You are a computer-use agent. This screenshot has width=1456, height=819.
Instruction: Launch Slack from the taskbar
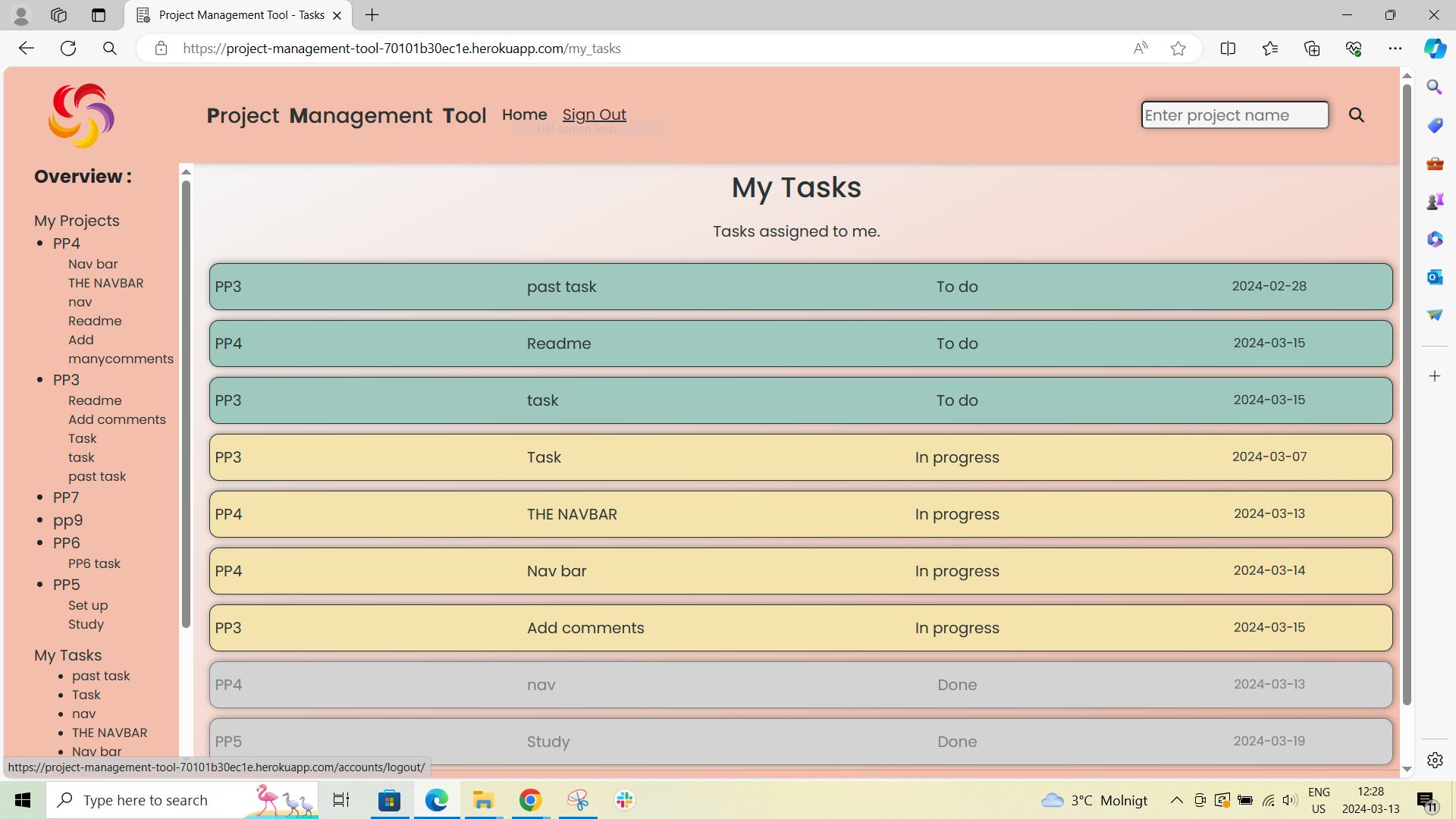tap(624, 799)
